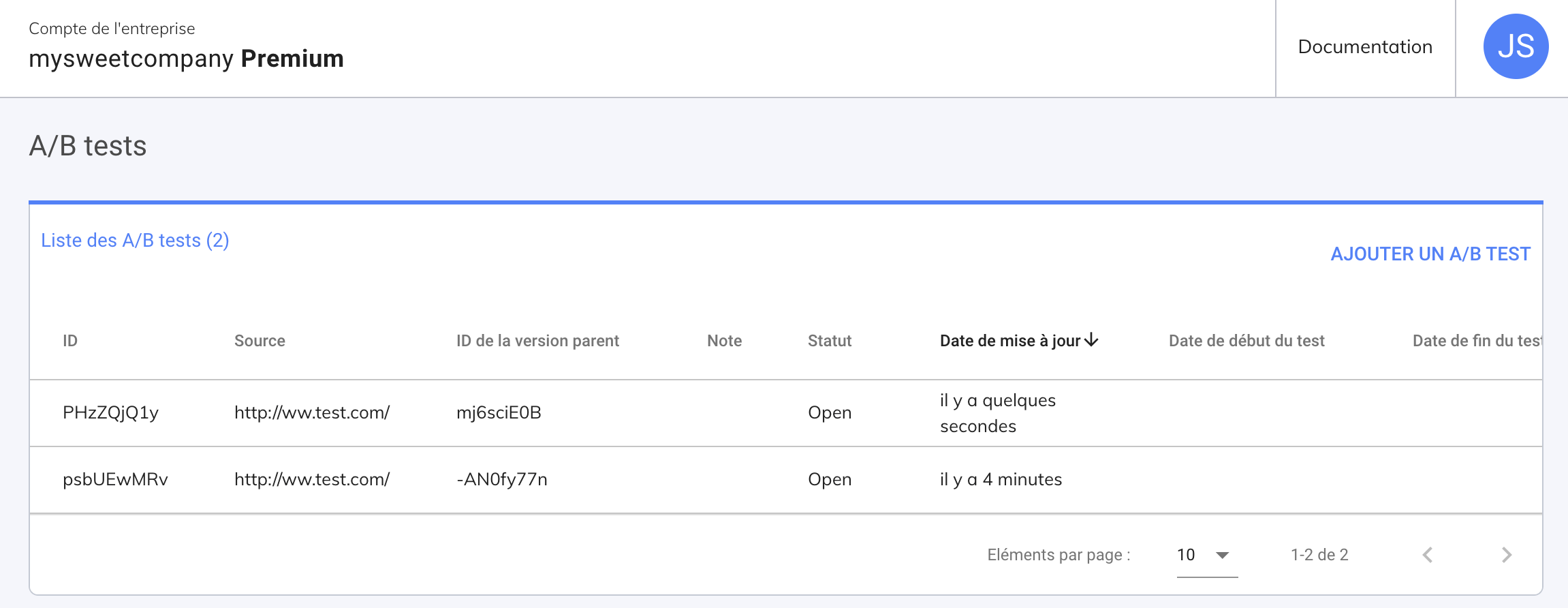Open the A/B test PHzZQjQ1y row
Image resolution: width=1568 pixels, height=608 pixels.
110,413
